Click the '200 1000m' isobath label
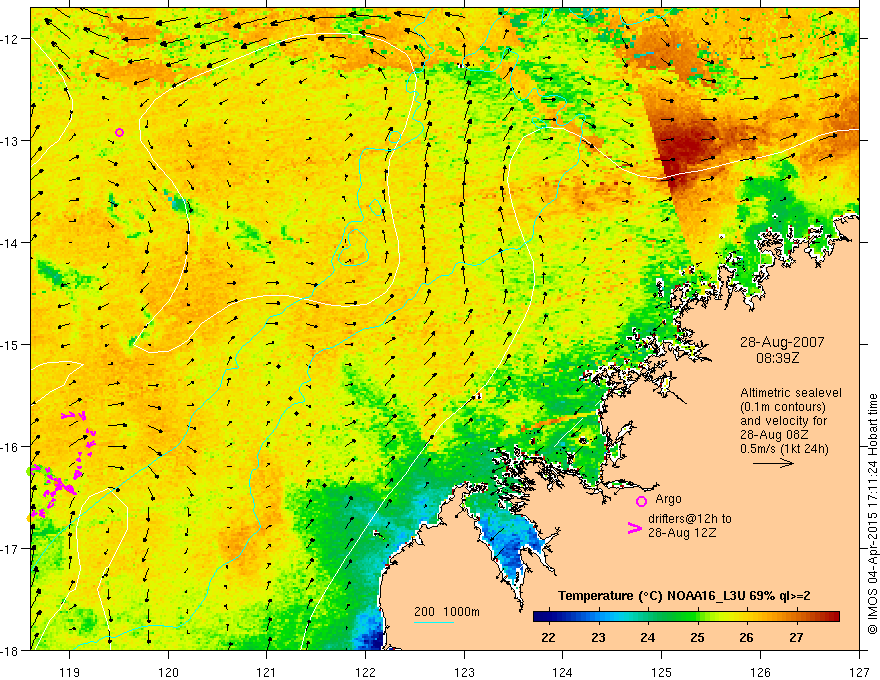The image size is (880, 680). click(x=447, y=612)
